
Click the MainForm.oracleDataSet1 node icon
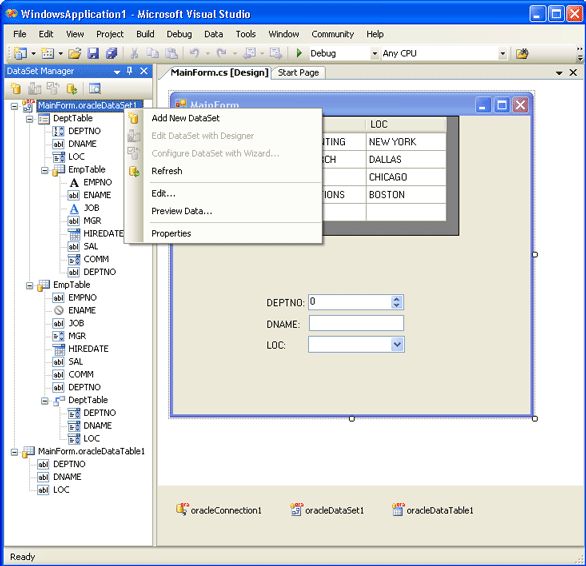[x=28, y=106]
